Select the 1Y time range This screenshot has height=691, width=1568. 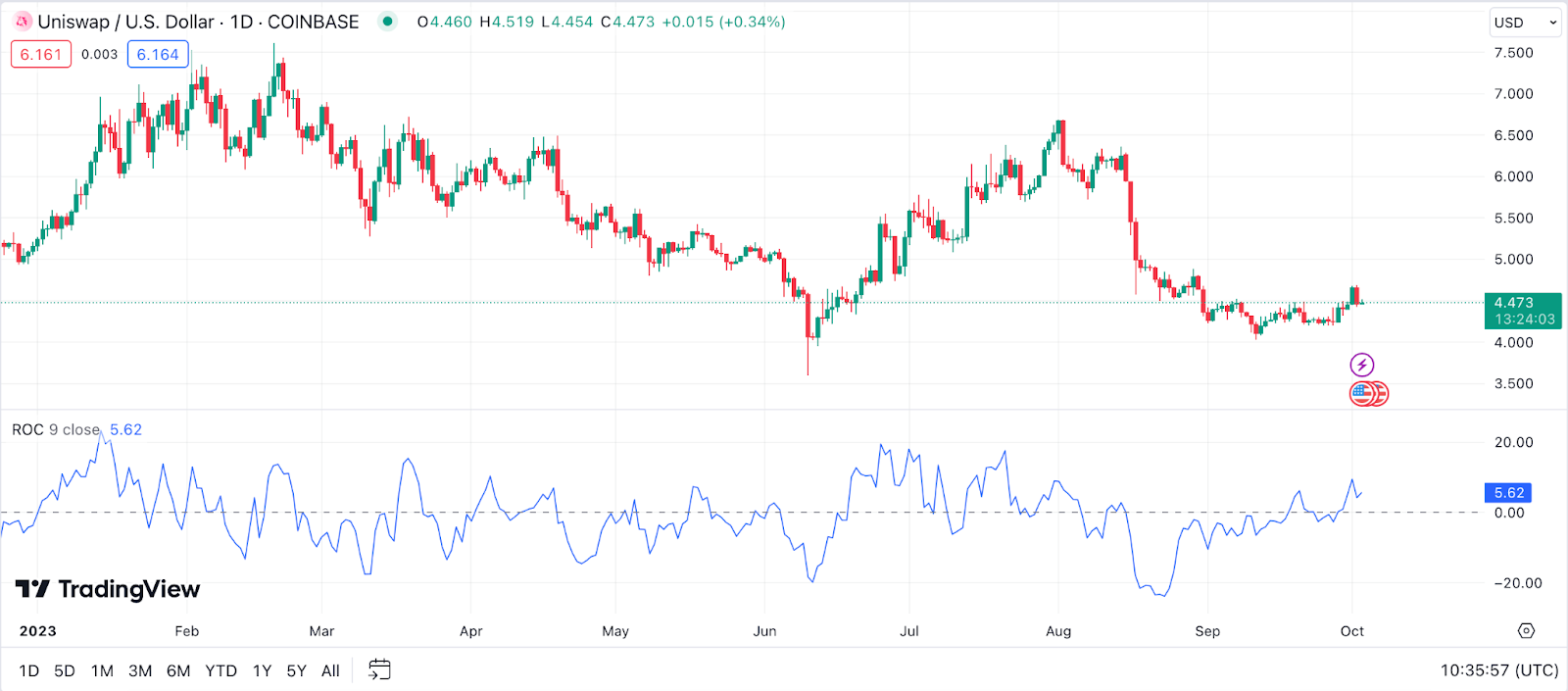(262, 671)
